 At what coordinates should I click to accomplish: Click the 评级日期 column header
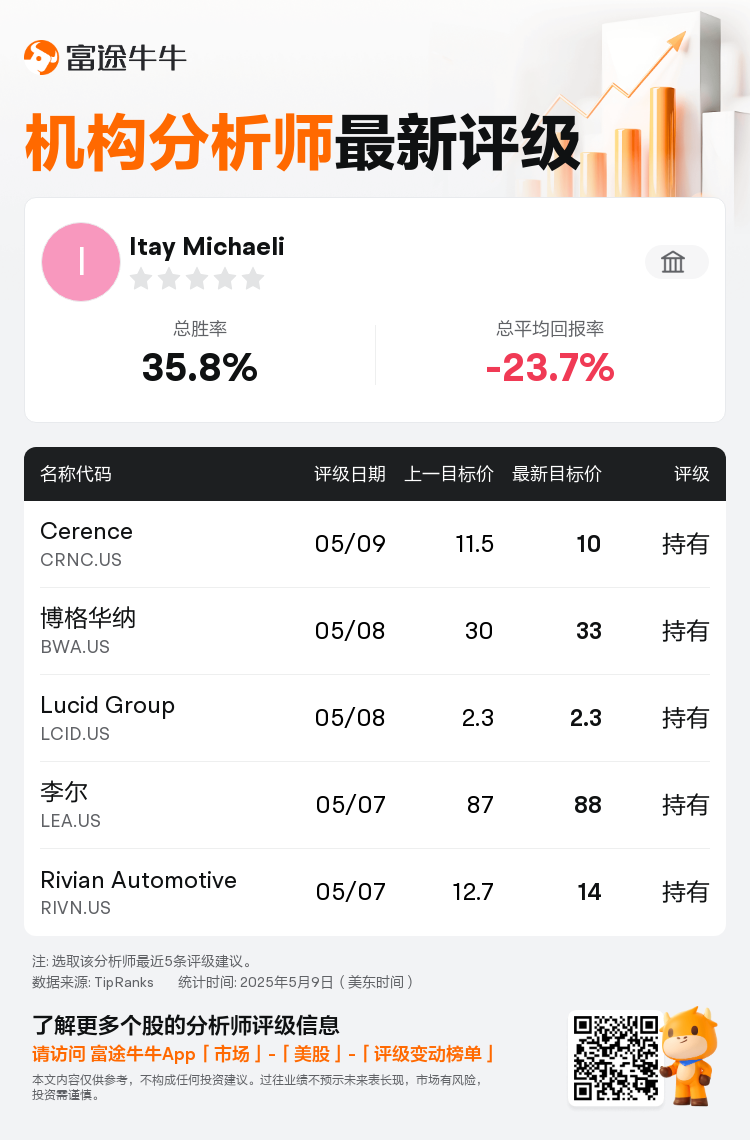(x=350, y=474)
